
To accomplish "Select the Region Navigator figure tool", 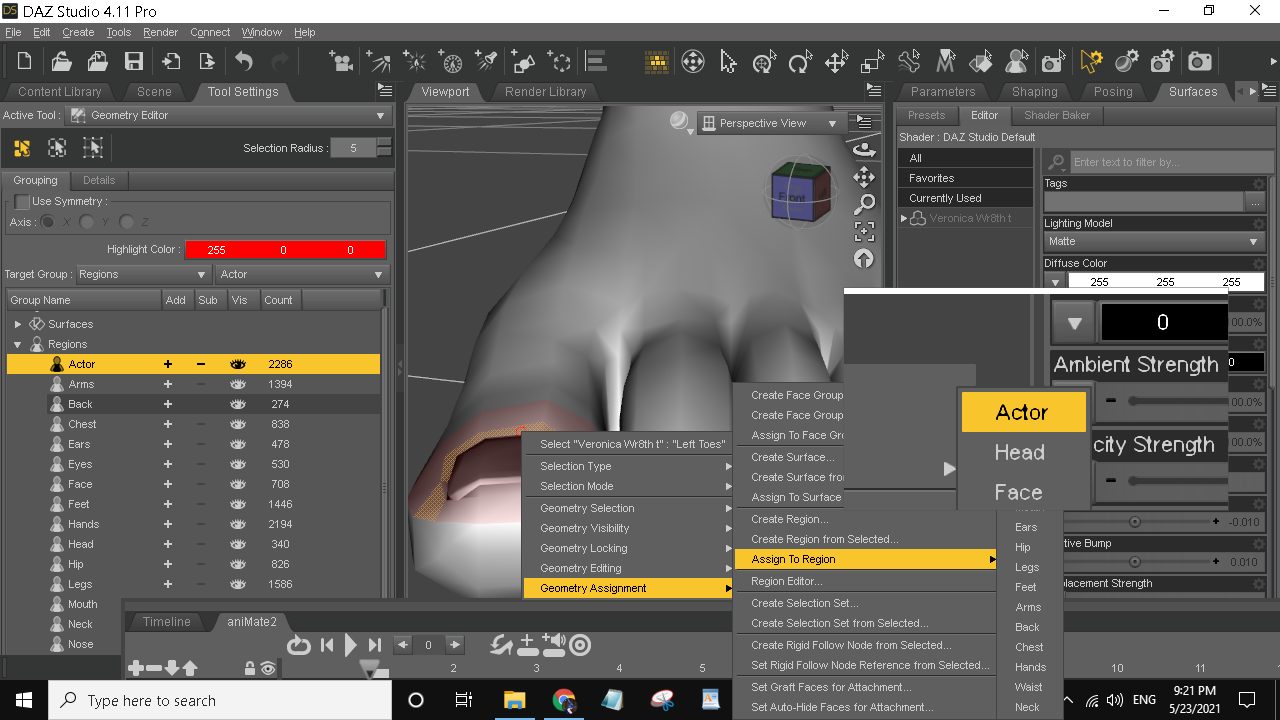I will tap(1017, 62).
